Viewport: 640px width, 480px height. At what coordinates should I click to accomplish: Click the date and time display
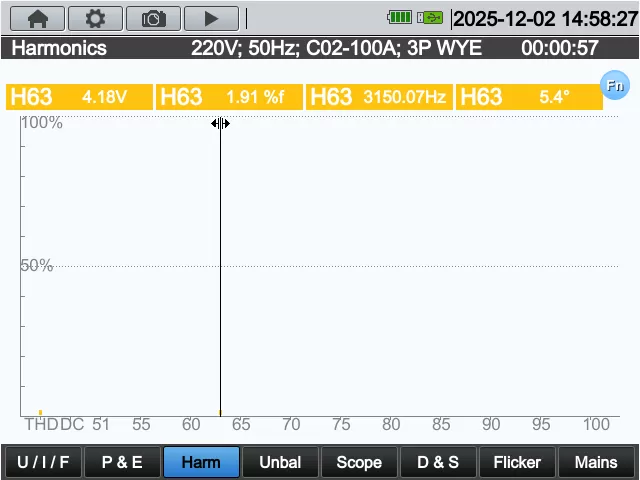coord(544,18)
